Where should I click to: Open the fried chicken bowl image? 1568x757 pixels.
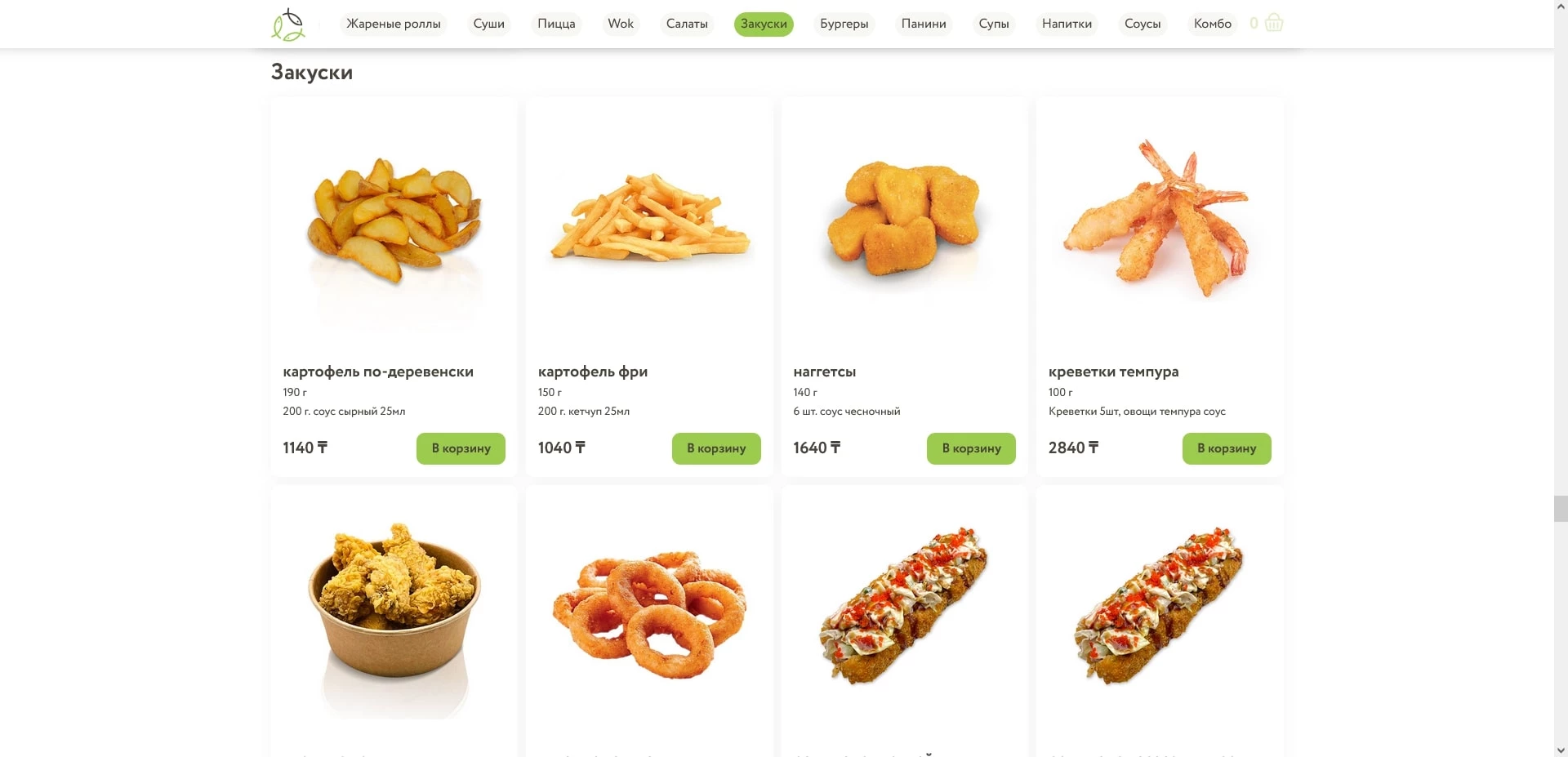coord(394,617)
